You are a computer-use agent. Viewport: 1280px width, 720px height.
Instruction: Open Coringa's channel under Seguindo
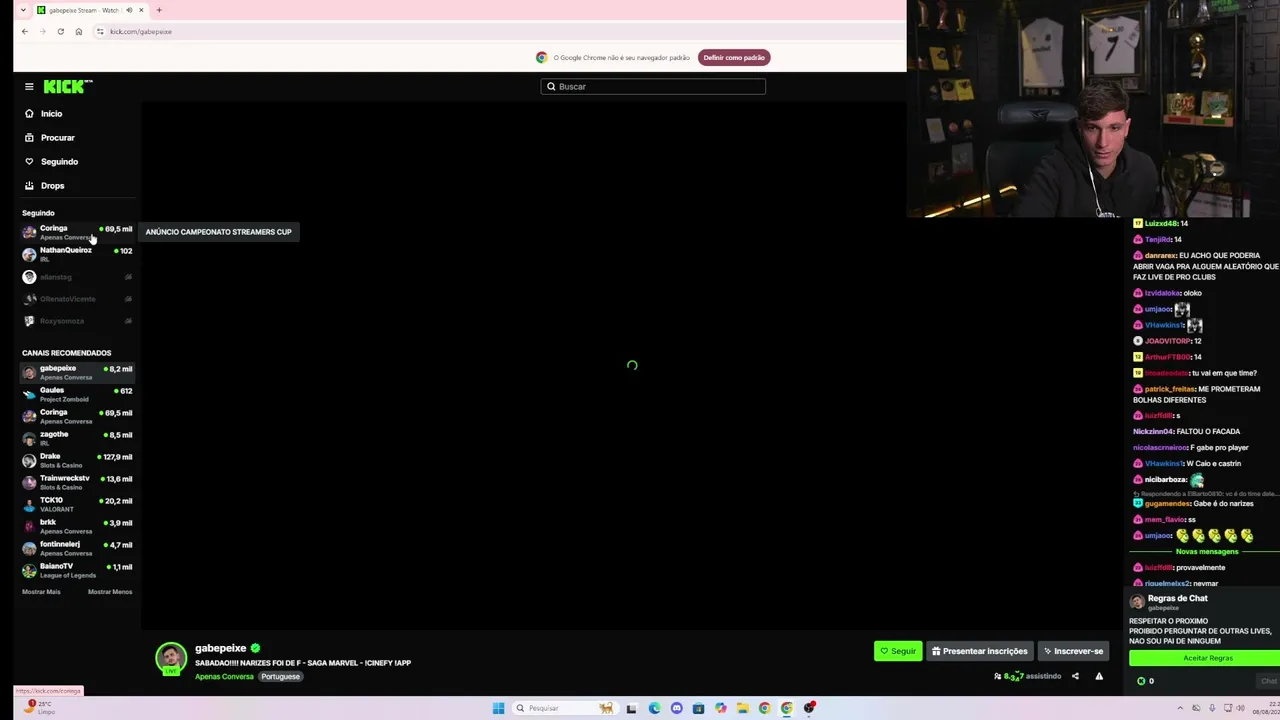77,232
